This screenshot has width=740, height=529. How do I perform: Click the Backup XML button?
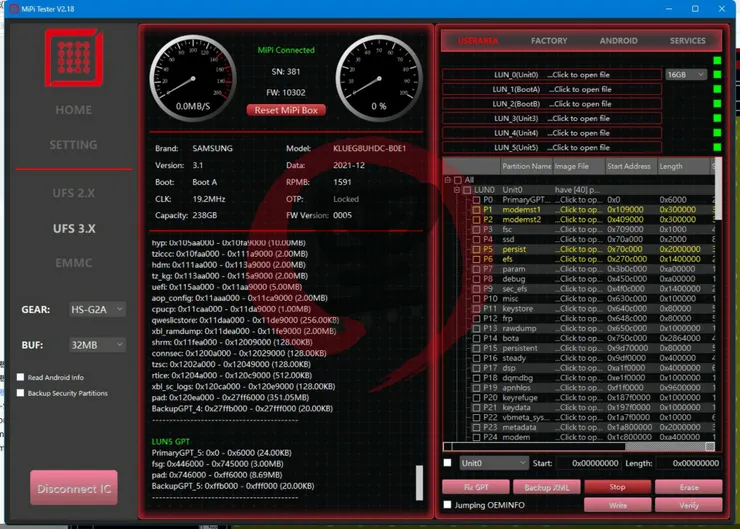(547, 487)
